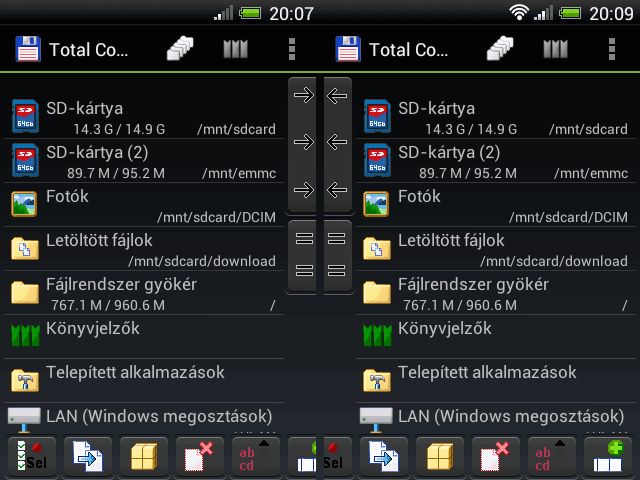Open LAN (Windows megosztások) in the 20:09 screen
The width and height of the screenshot is (640, 480).
point(496,419)
